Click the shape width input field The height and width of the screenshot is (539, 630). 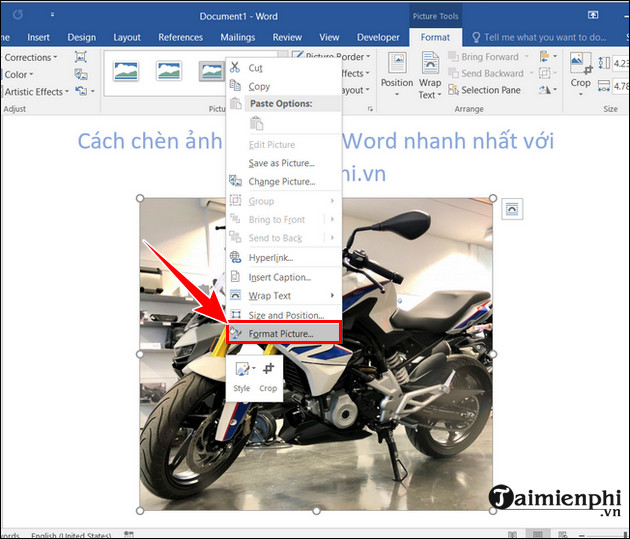pyautogui.click(x=620, y=86)
